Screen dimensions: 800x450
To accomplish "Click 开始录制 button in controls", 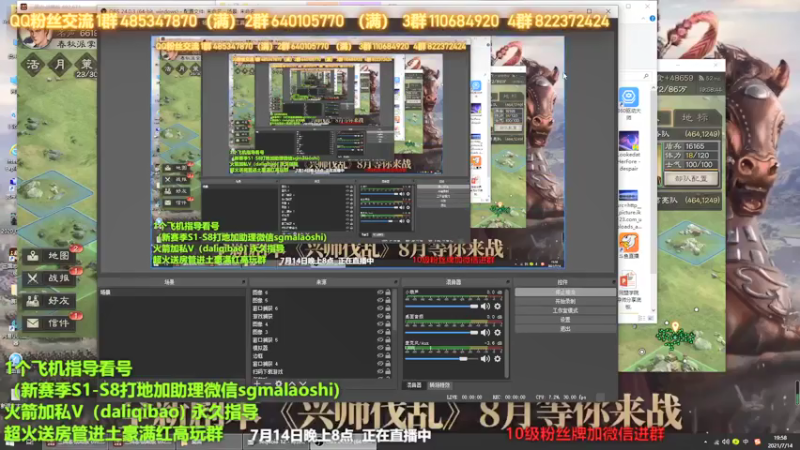I will 565,302.
